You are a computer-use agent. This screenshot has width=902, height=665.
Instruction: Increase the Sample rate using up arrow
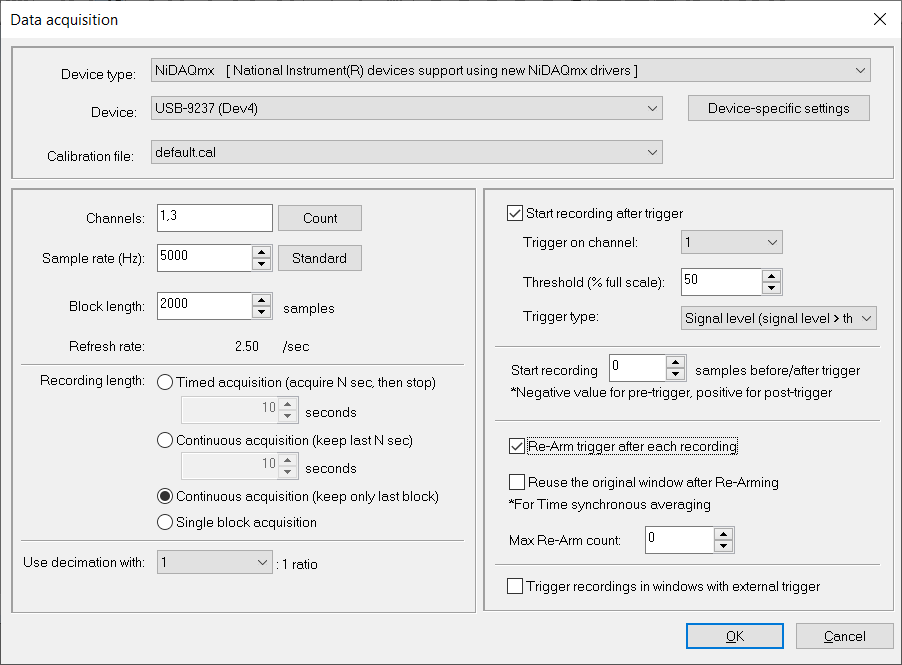pos(262,252)
